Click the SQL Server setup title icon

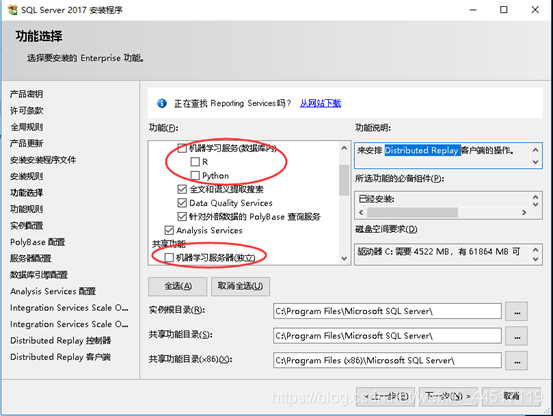point(12,10)
